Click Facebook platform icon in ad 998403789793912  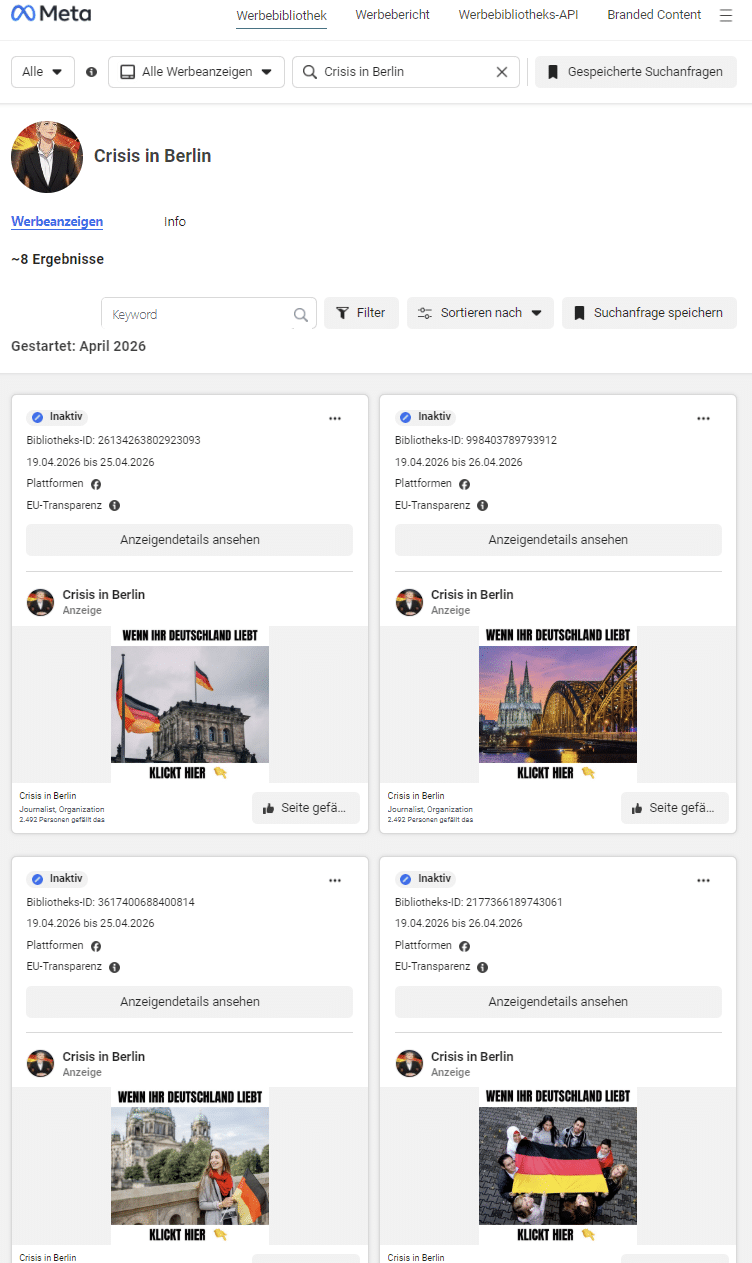(464, 484)
